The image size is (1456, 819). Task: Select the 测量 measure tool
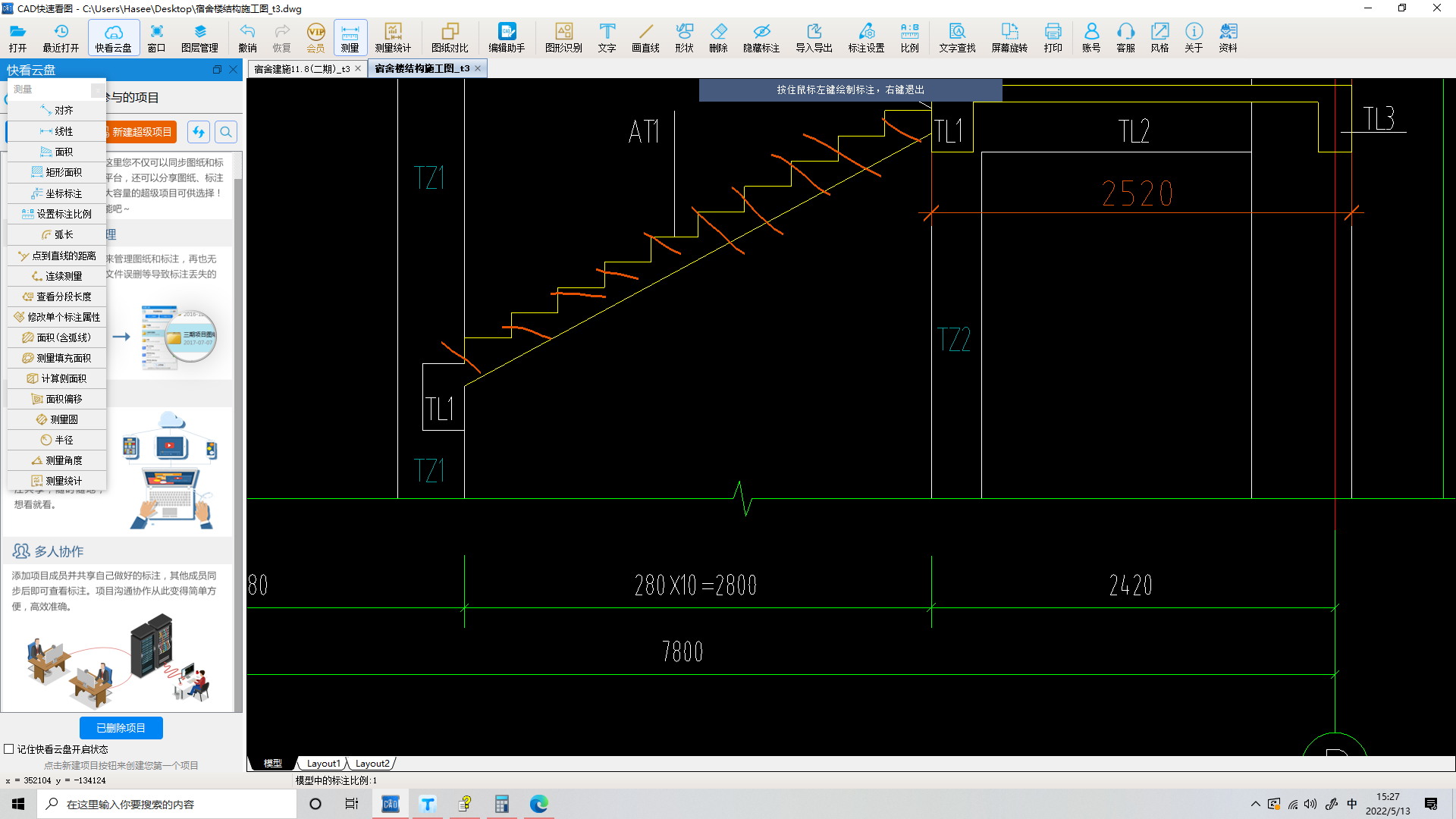350,37
